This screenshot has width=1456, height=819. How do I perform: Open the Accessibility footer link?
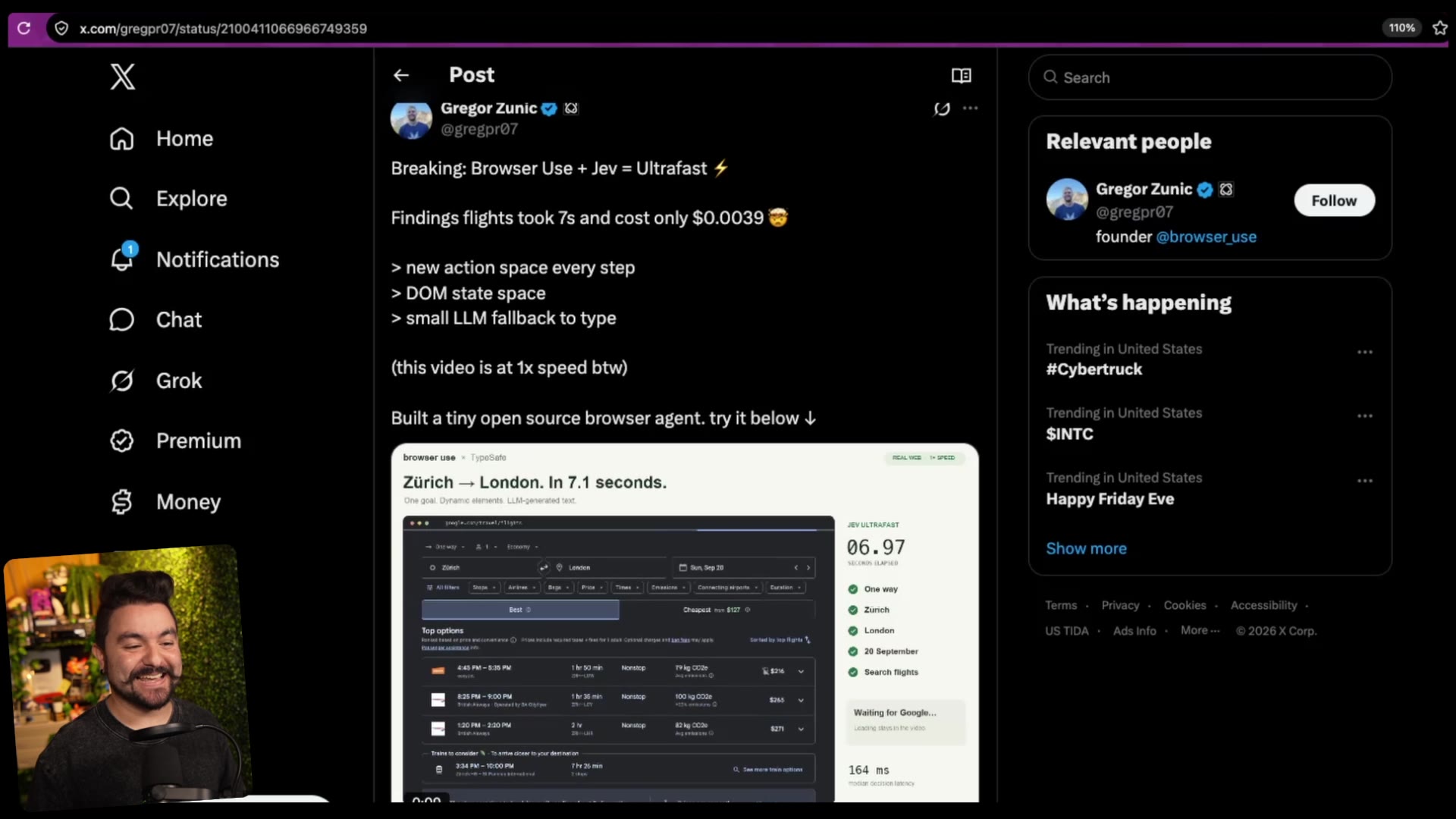click(x=1263, y=605)
